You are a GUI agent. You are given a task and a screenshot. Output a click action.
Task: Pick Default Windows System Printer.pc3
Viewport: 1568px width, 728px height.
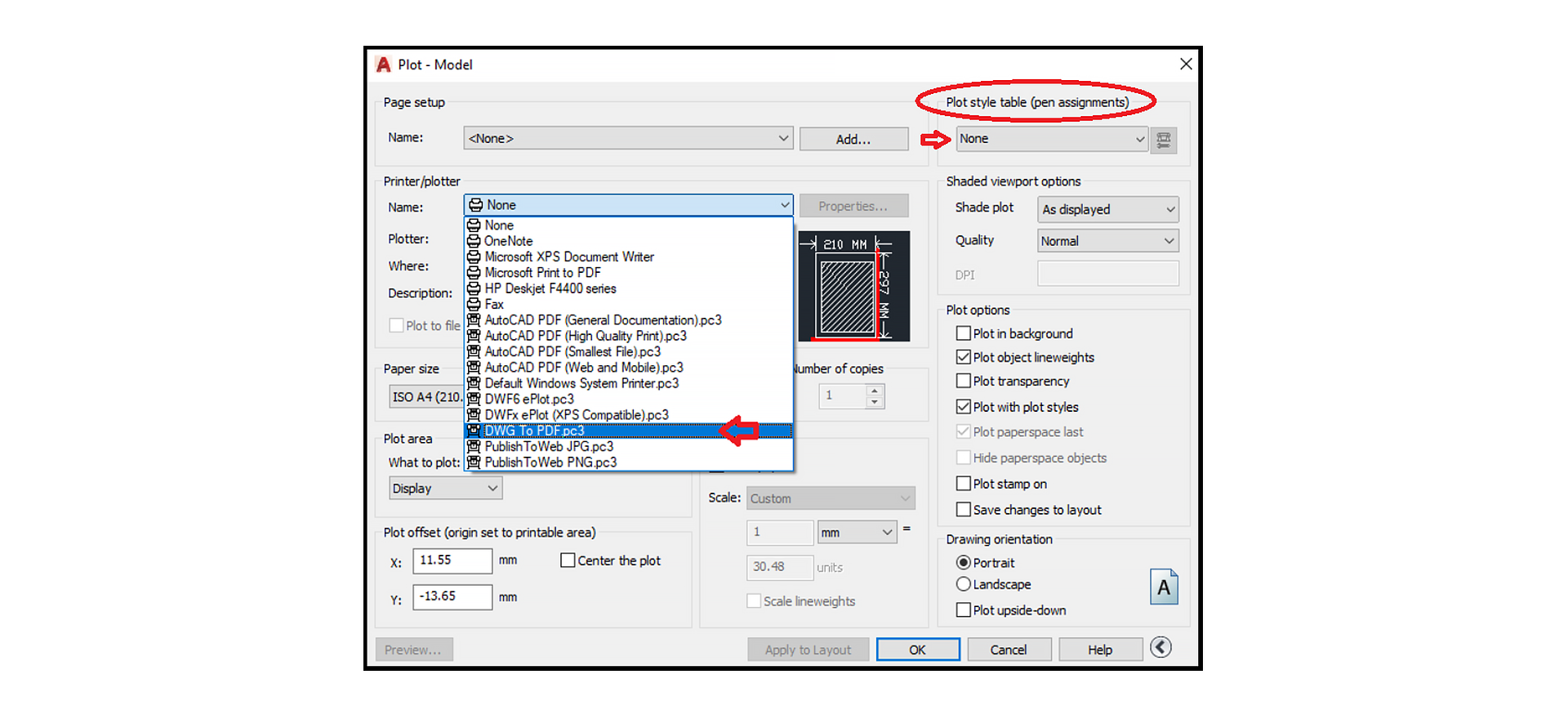point(629,383)
